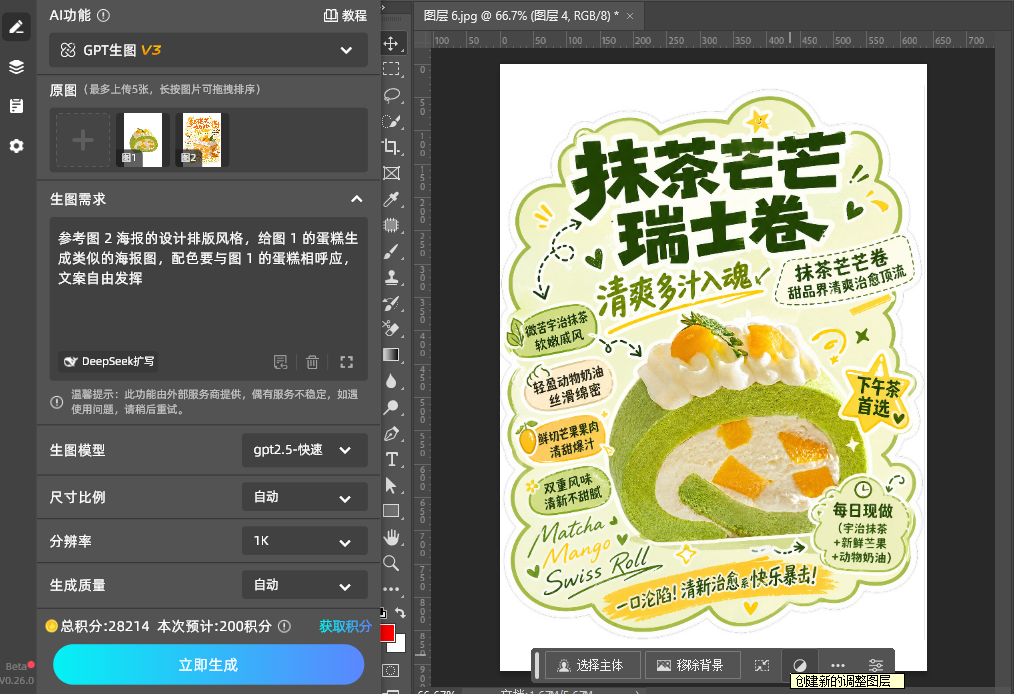Click the transform icon next to 移除背景
This screenshot has width=1014, height=694.
pos(762,665)
